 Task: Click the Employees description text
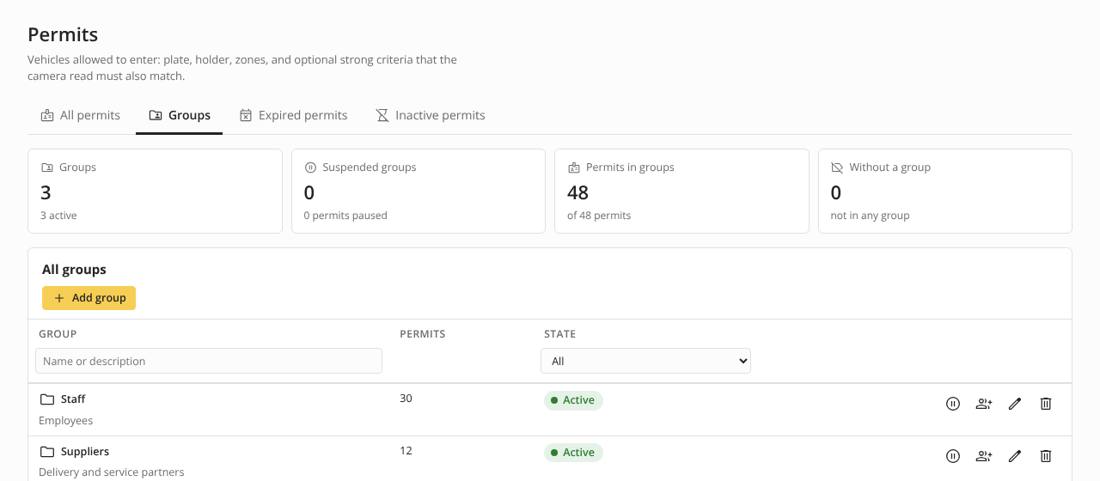[66, 421]
